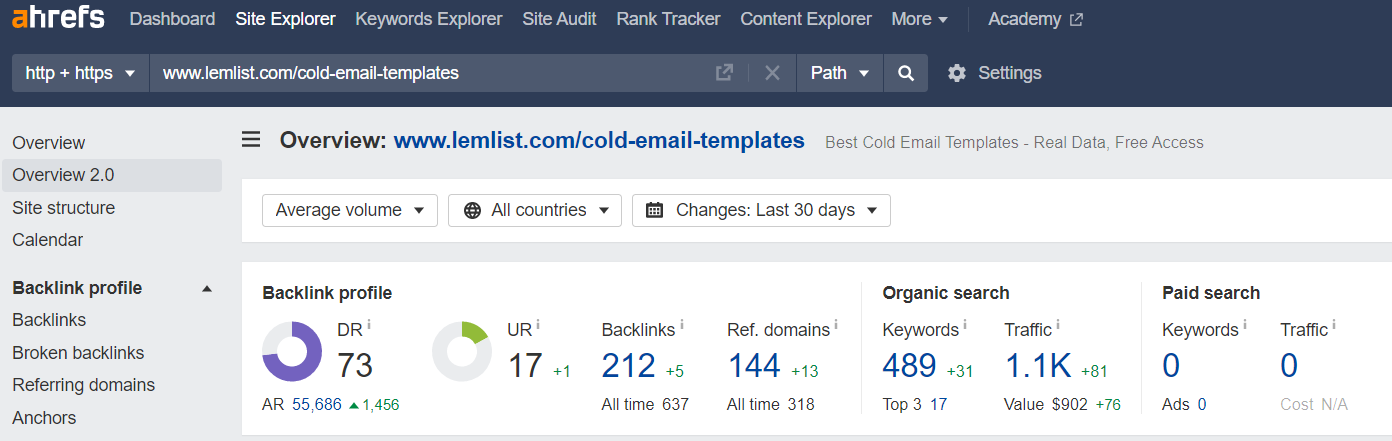Viewport: 1392px width, 441px height.
Task: Click the green UR donut chart
Action: 462,351
